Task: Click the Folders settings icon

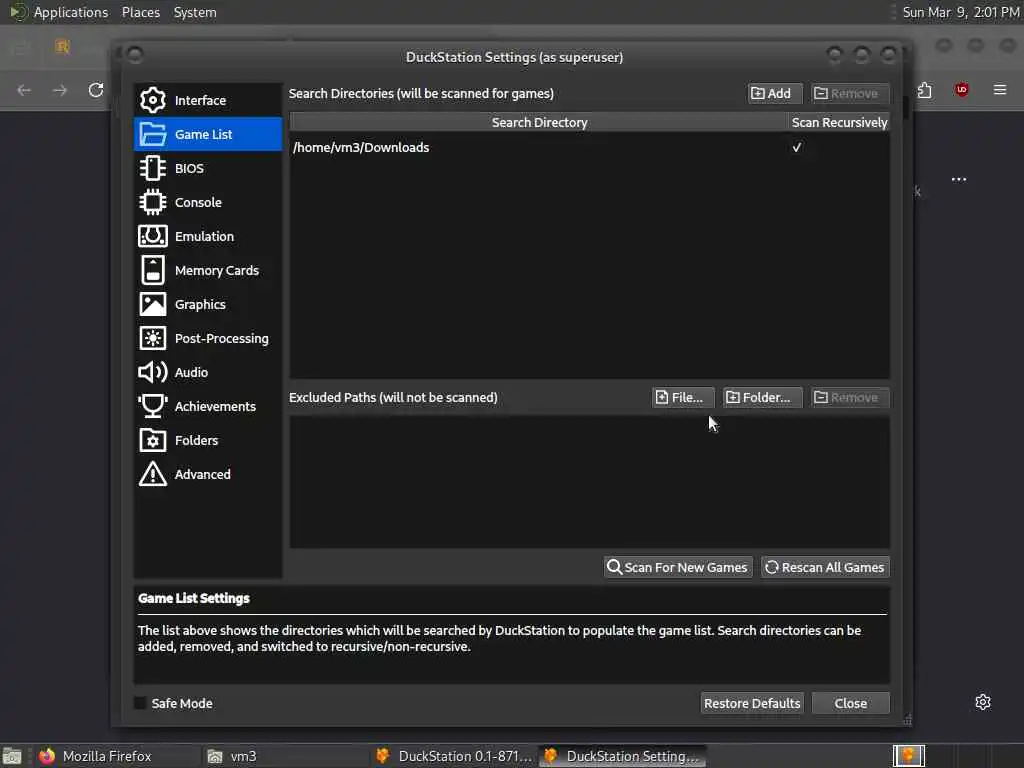Action: point(153,440)
